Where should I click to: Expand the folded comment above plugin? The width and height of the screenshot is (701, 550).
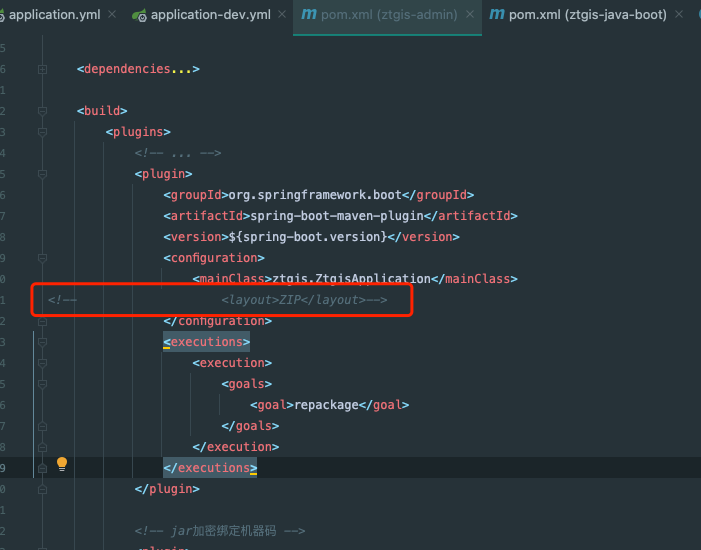(42, 153)
